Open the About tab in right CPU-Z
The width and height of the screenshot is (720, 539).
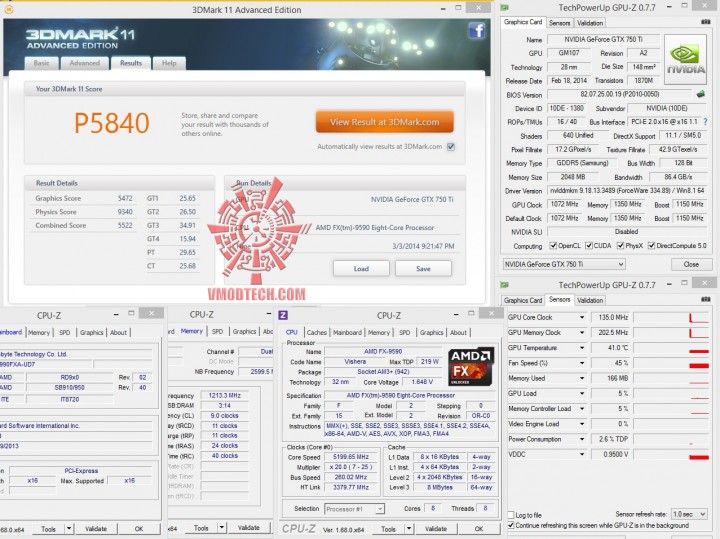coord(458,332)
